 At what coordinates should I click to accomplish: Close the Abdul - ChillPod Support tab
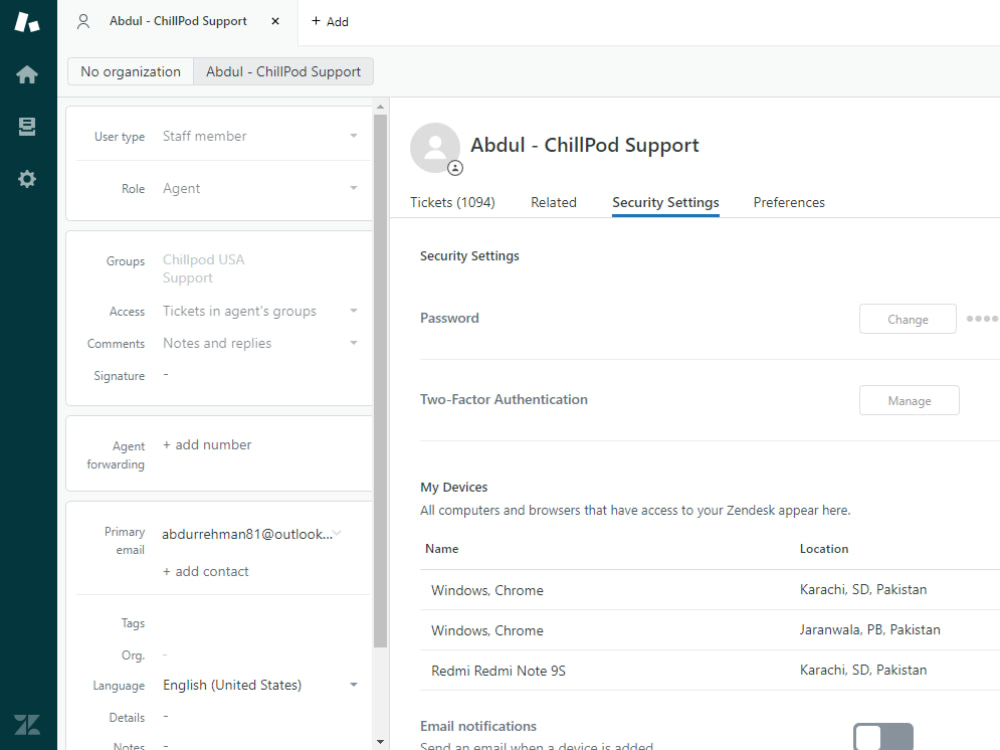pos(275,21)
